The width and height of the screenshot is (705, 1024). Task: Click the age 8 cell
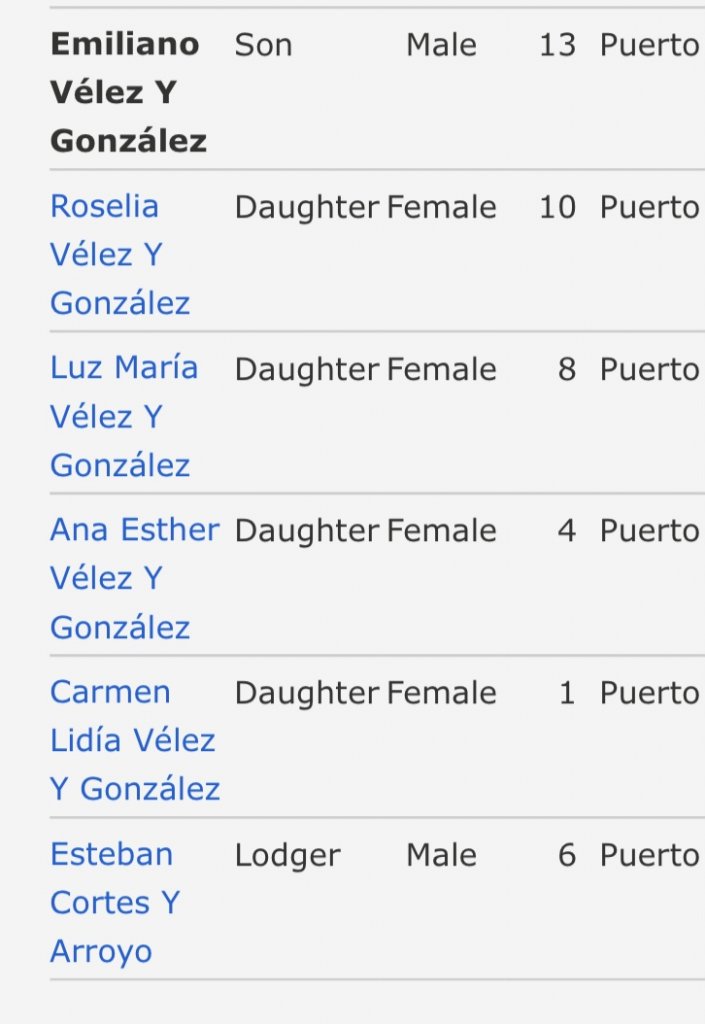click(566, 370)
